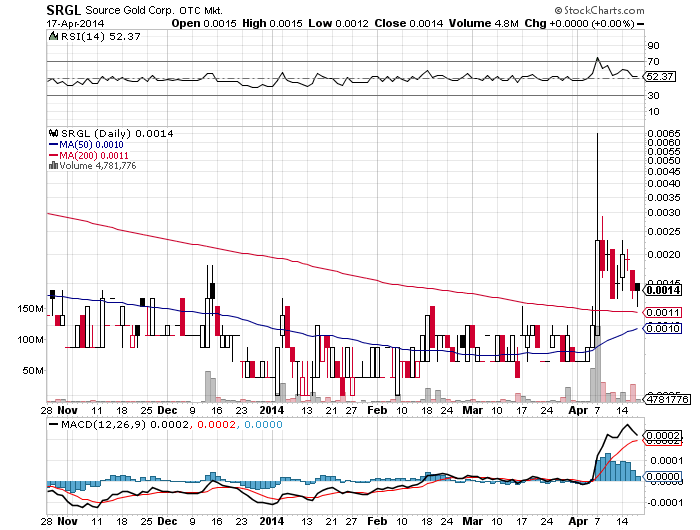
Task: Click the Apr label on the MACD axis
Action: [579, 521]
